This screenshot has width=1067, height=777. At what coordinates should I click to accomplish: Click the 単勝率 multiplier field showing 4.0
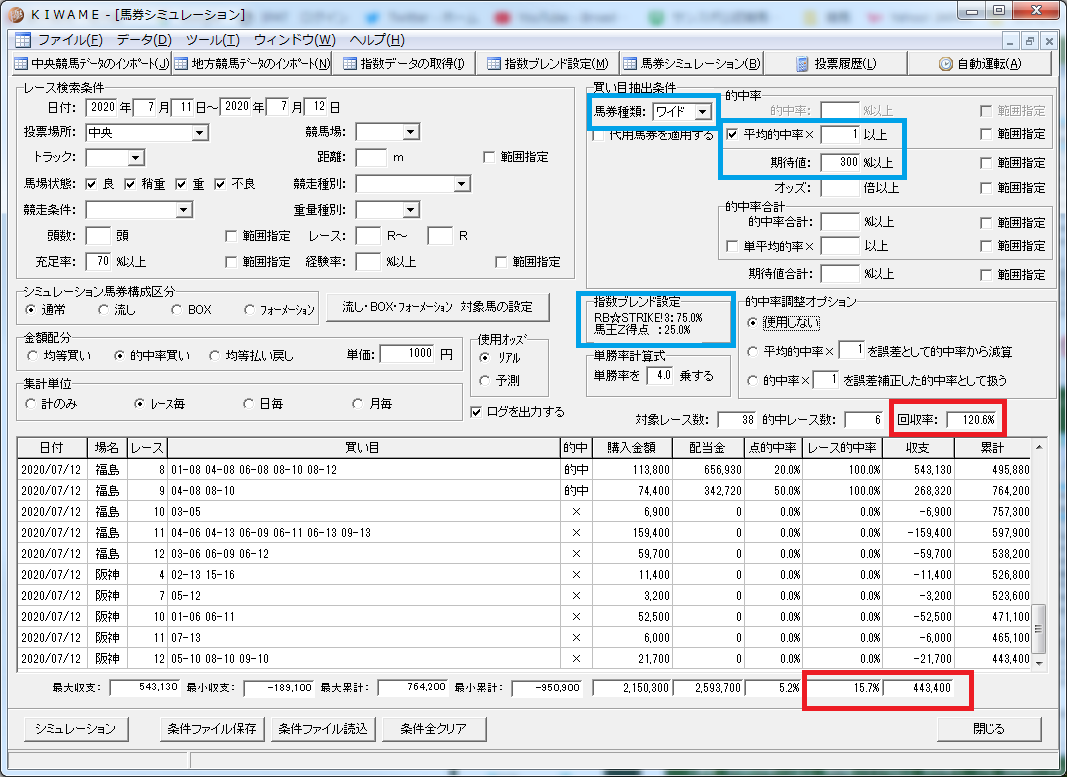[x=659, y=375]
